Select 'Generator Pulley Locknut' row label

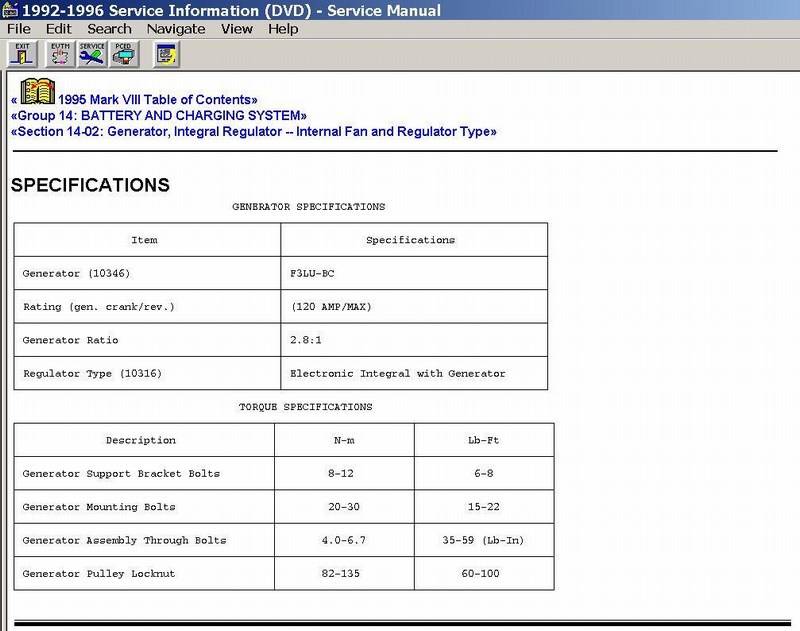point(98,574)
